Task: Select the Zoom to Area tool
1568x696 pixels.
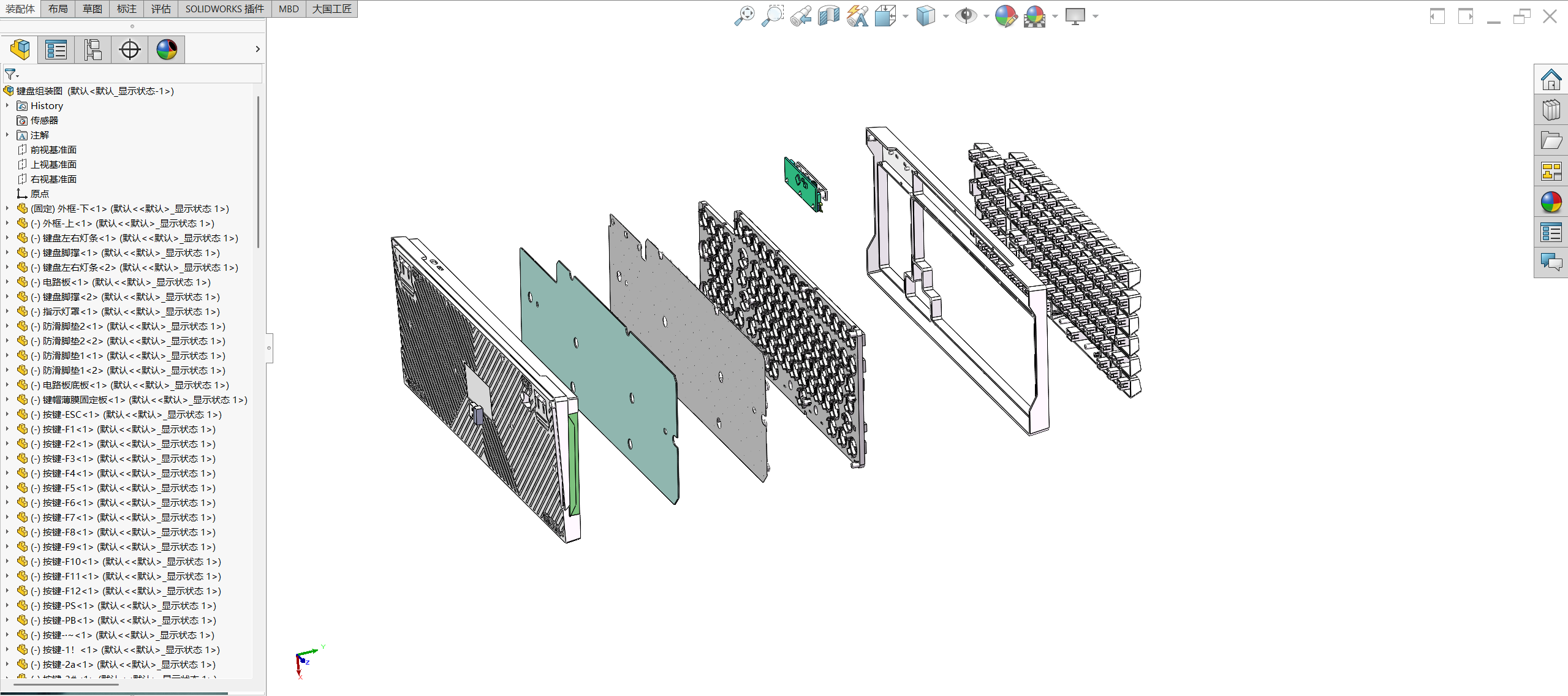Action: point(773,16)
